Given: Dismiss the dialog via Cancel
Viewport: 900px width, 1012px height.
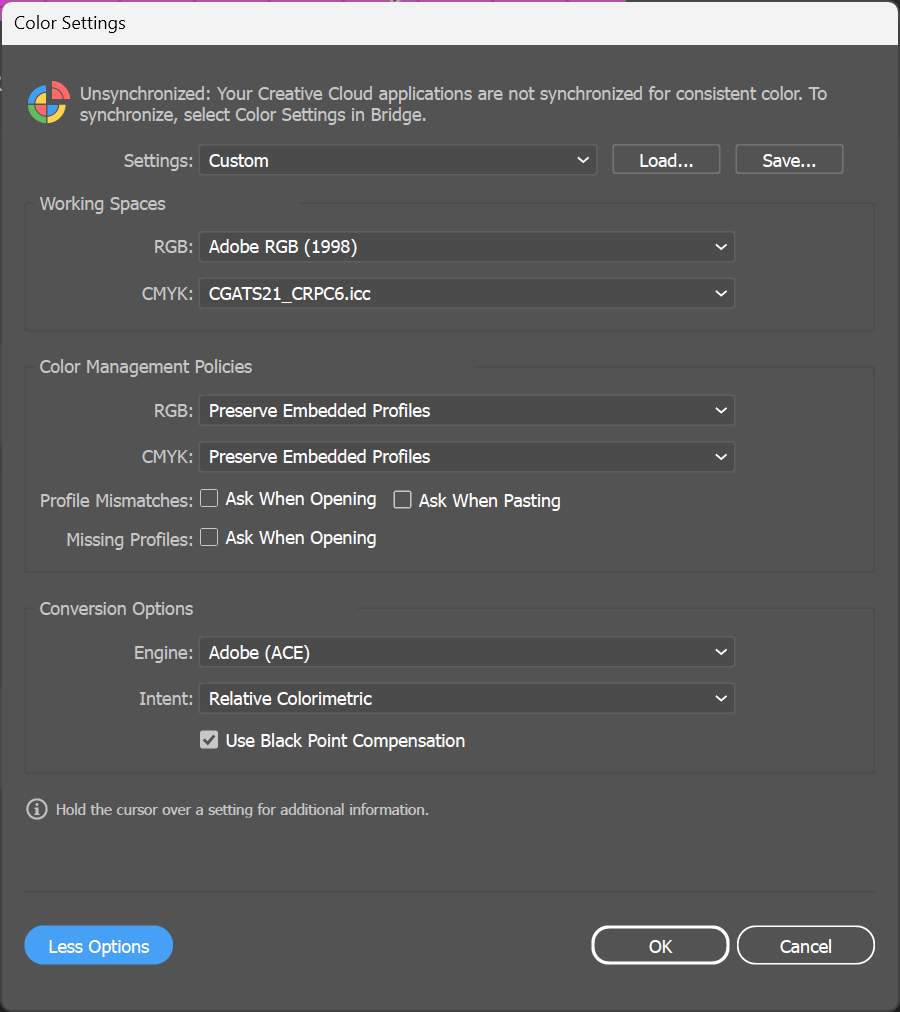Looking at the screenshot, I should 805,944.
